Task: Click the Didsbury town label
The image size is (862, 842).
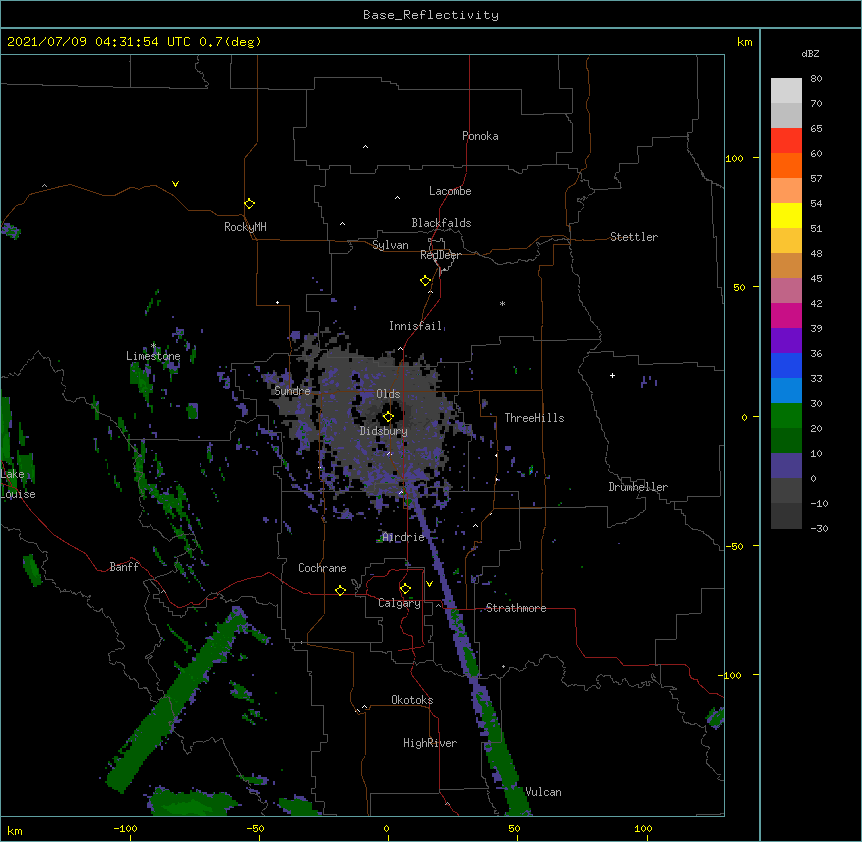Action: [384, 431]
